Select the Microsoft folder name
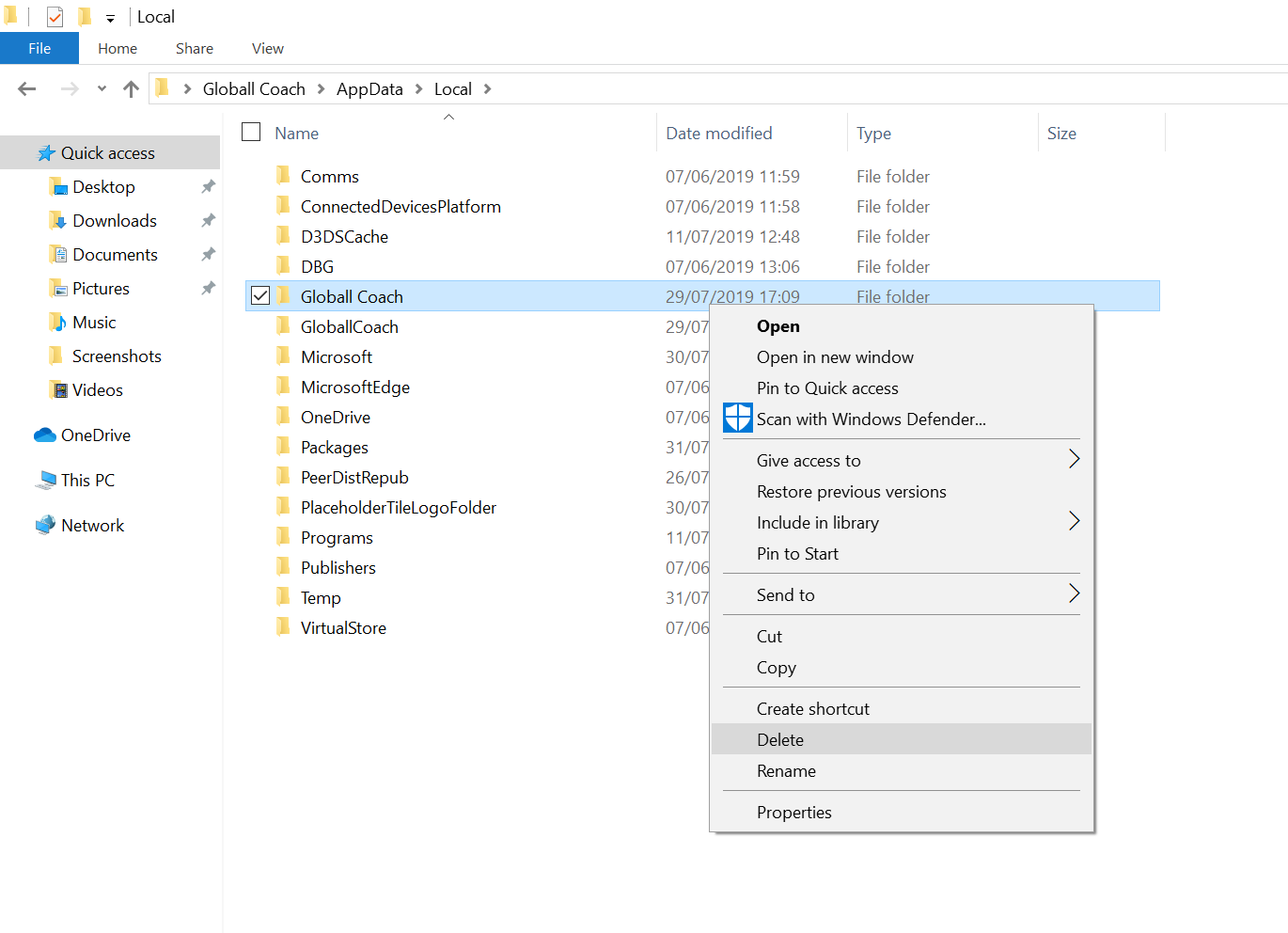This screenshot has height=933, width=1288. coord(337,357)
